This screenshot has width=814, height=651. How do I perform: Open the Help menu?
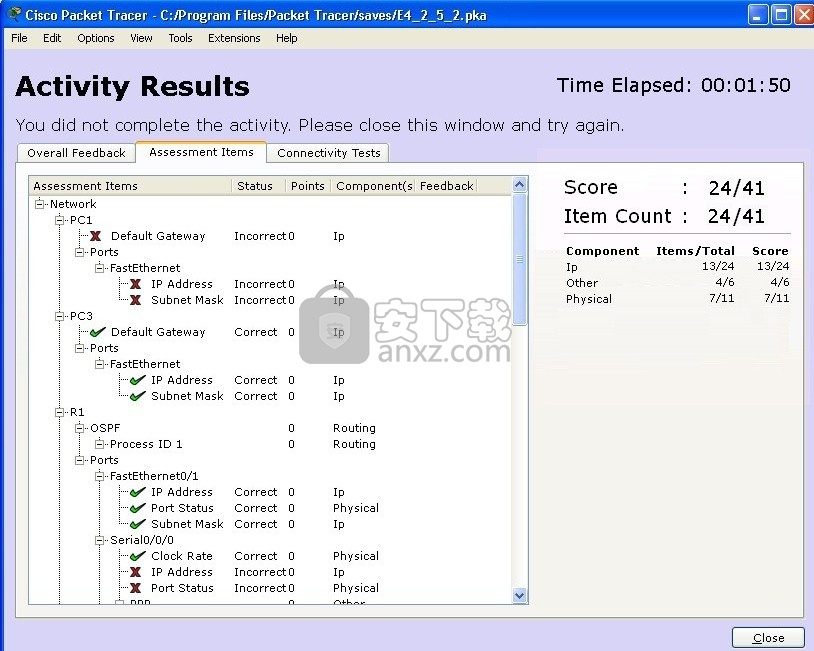tap(287, 38)
